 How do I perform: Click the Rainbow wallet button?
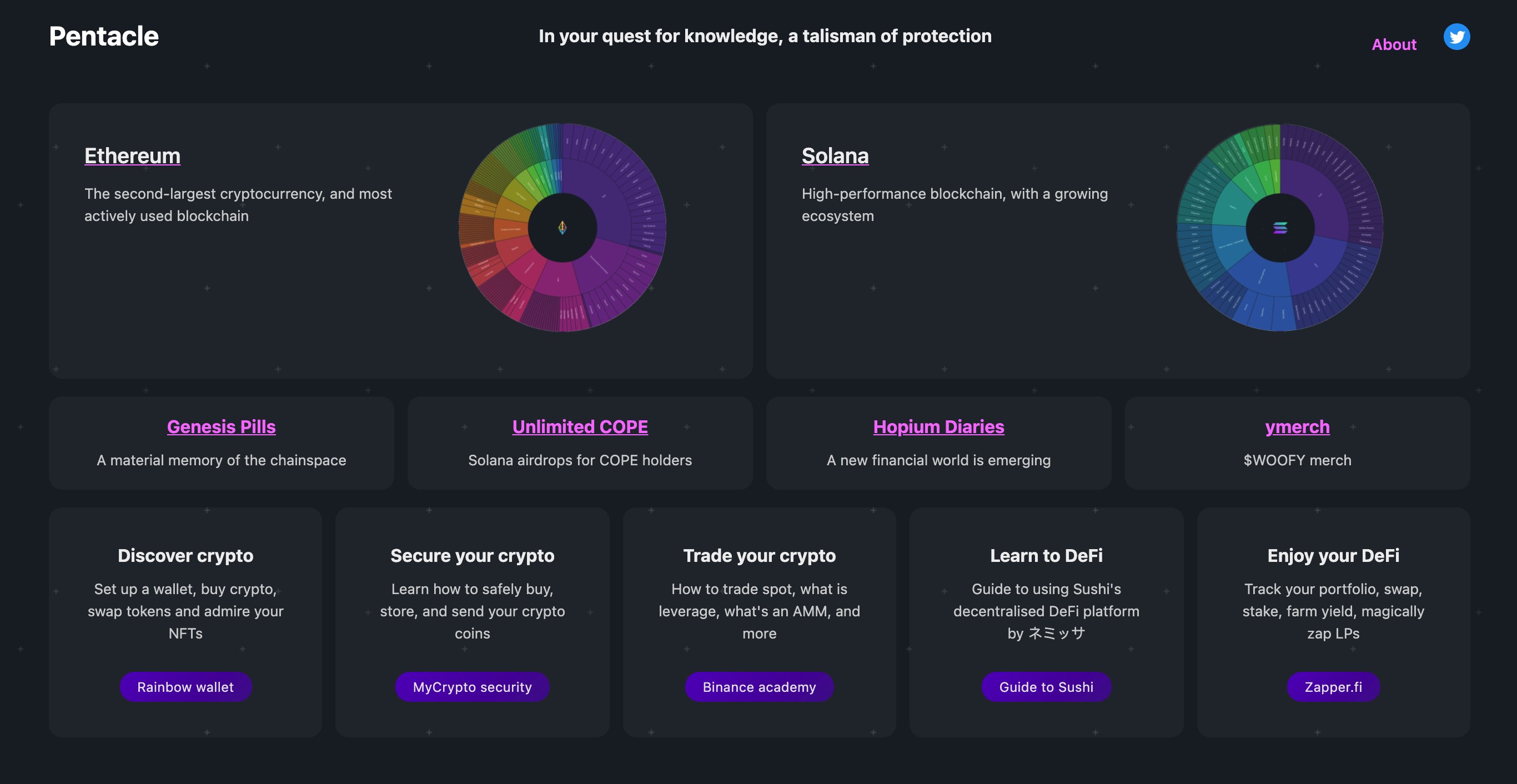[x=185, y=687]
